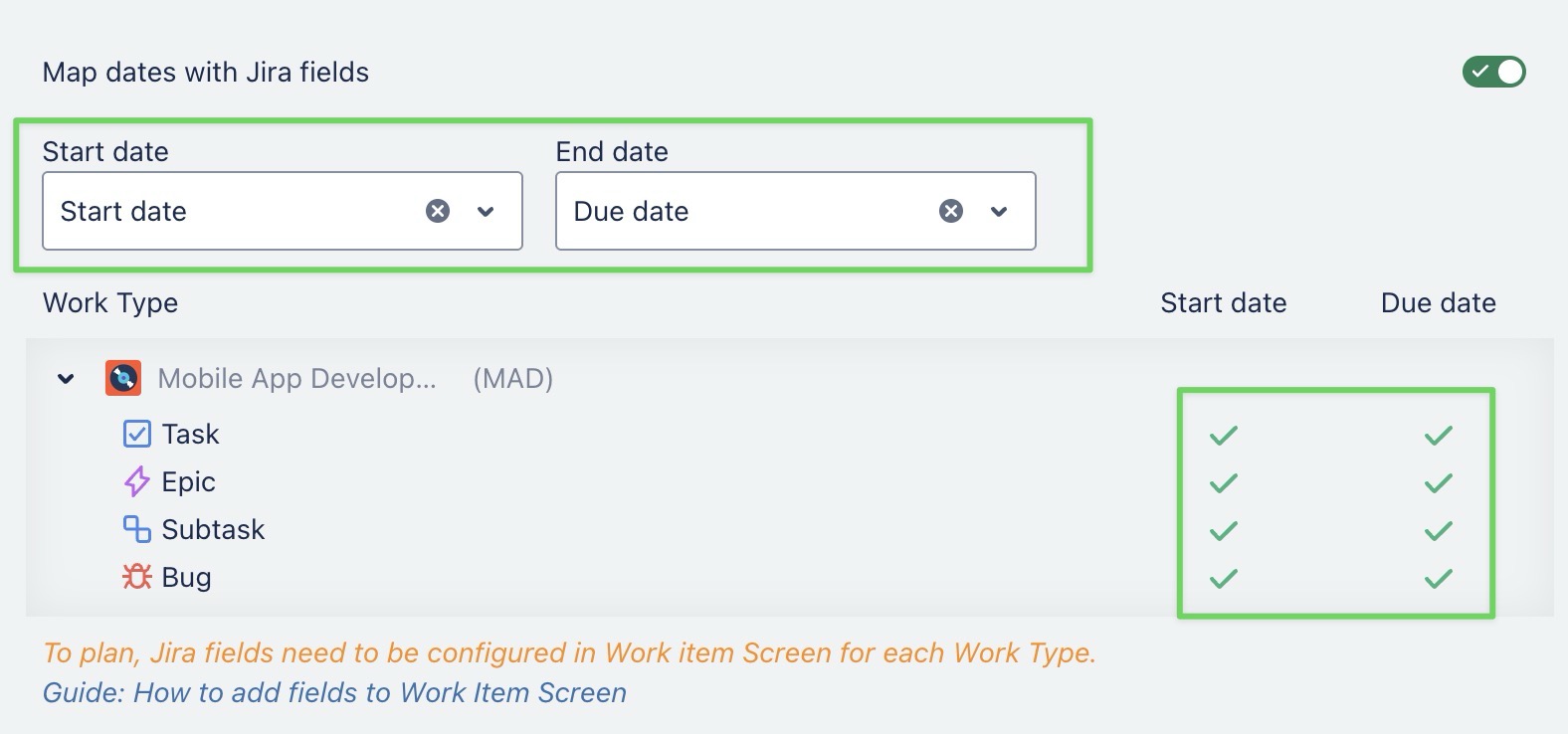The width and height of the screenshot is (1568, 734).
Task: Open the Start date dropdown arrow
Action: [486, 211]
